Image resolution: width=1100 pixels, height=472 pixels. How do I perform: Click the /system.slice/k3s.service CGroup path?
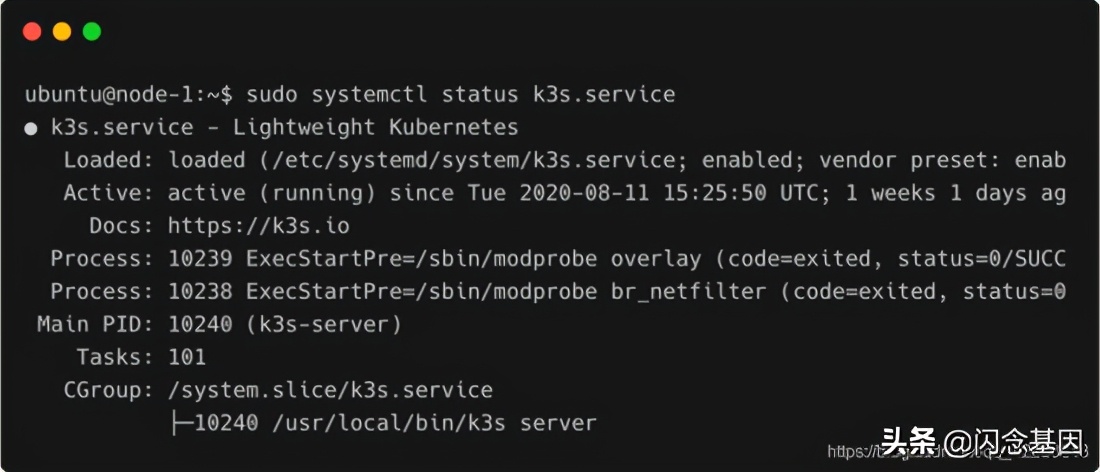pos(330,390)
